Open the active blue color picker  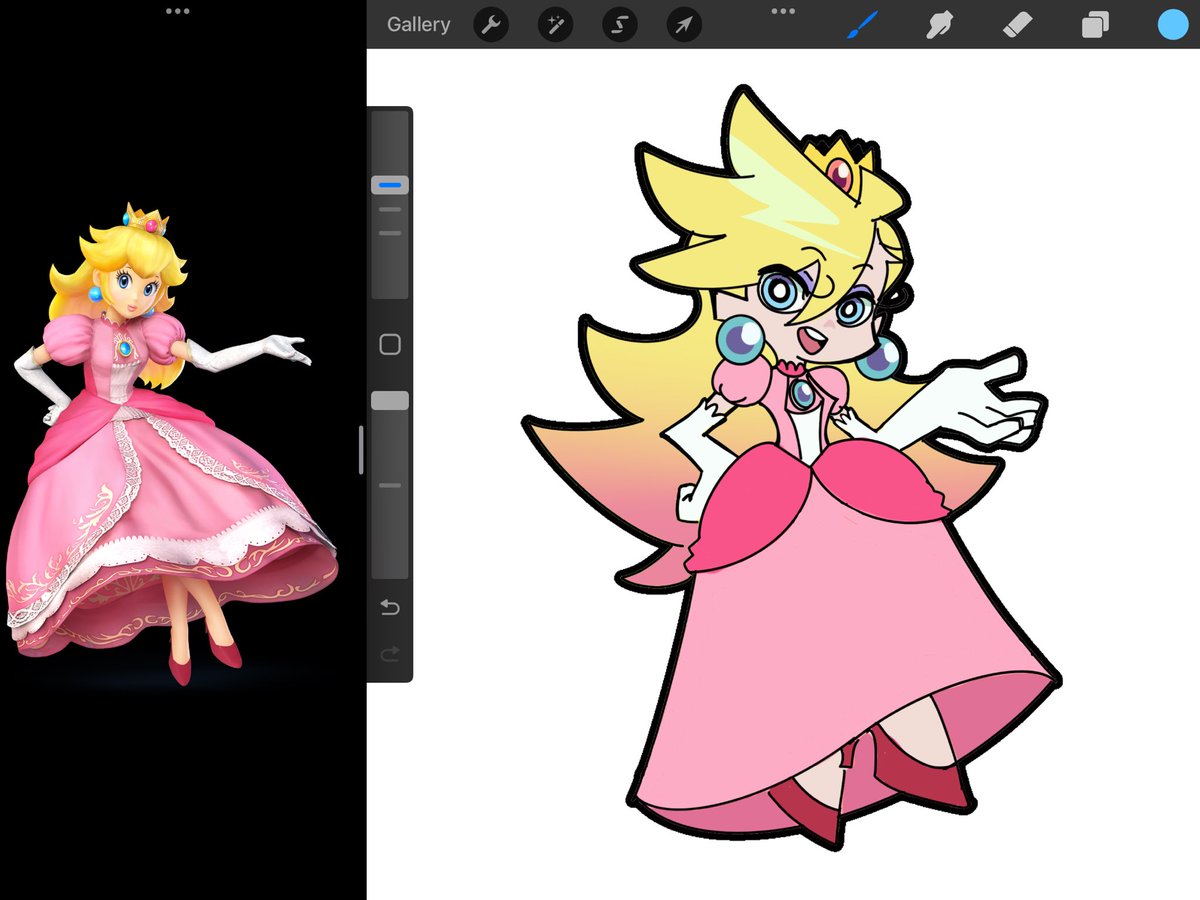pos(1173,25)
